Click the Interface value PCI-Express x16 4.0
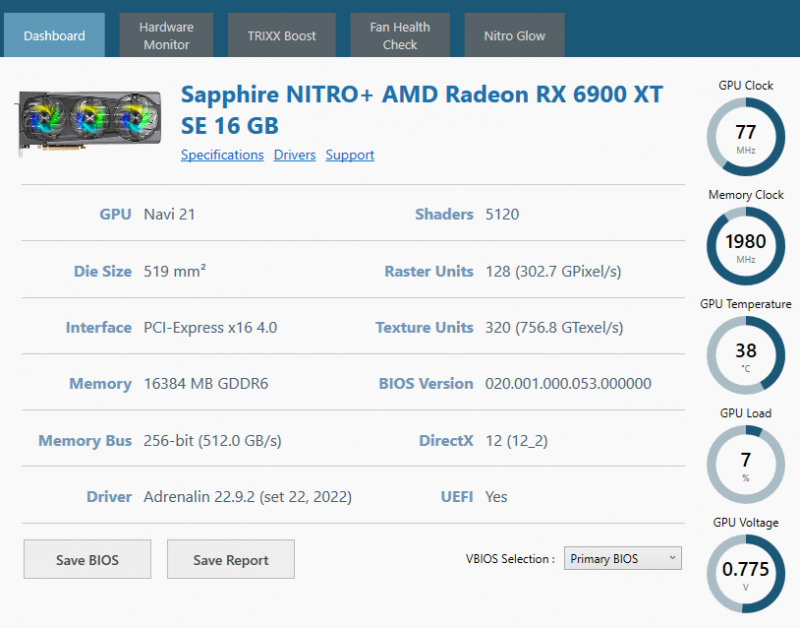Image resolution: width=800 pixels, height=628 pixels. point(210,327)
